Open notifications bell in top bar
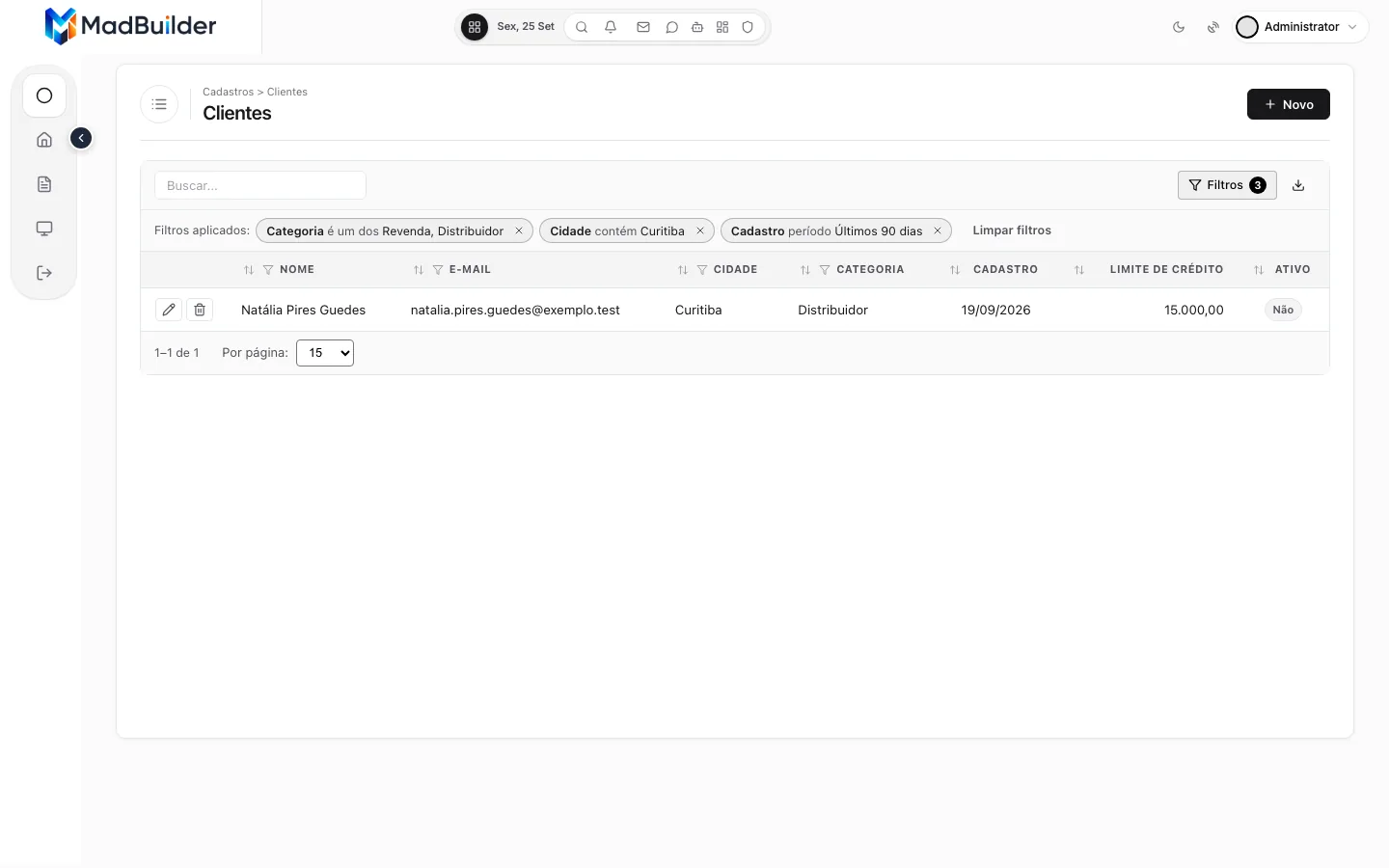The image size is (1389, 868). pos(611,27)
